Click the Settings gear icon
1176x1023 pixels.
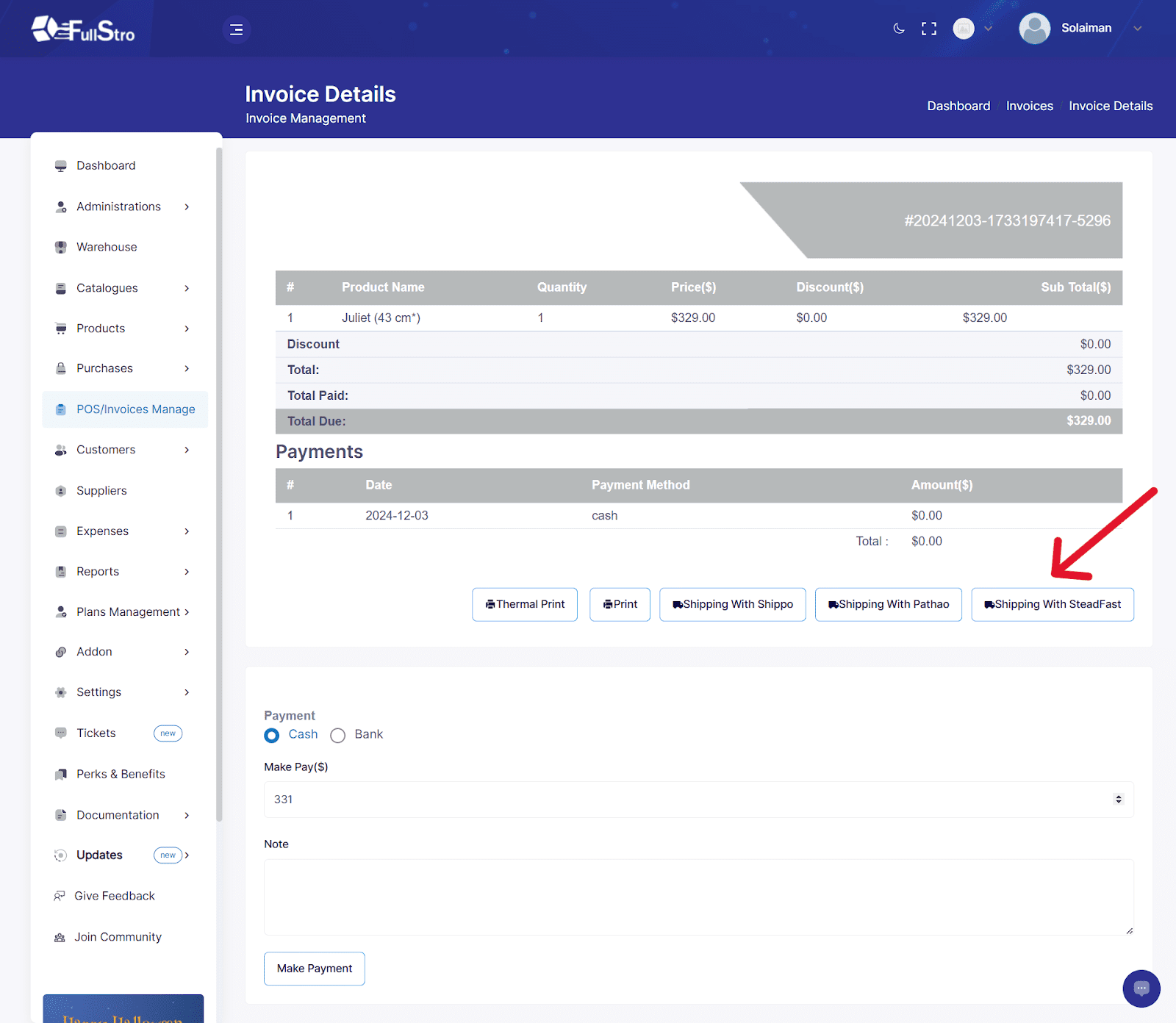coord(61,692)
